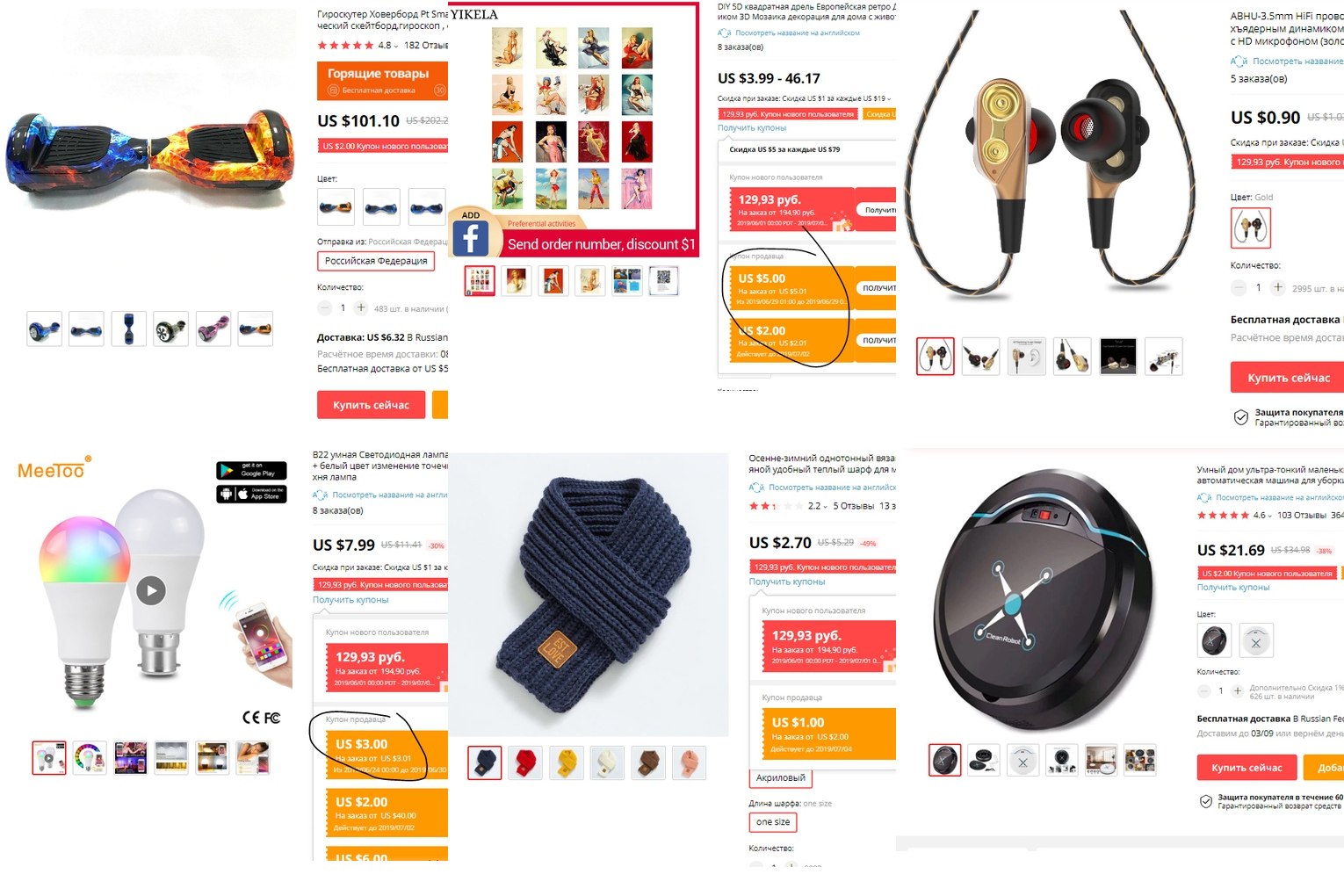Open Получить купоны link under scarf price

click(787, 582)
